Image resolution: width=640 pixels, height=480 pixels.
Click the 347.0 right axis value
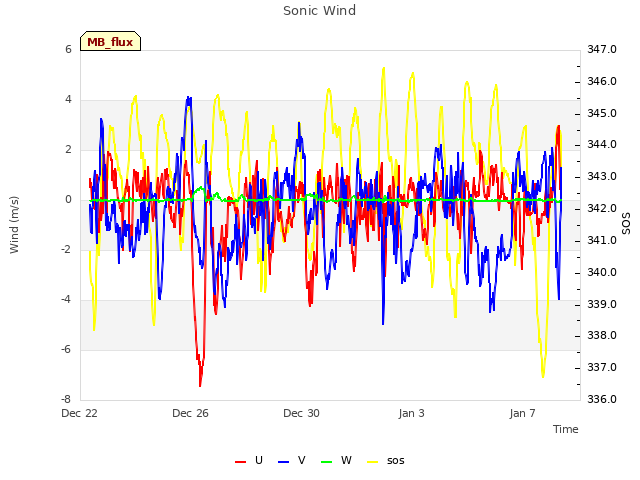click(x=602, y=49)
